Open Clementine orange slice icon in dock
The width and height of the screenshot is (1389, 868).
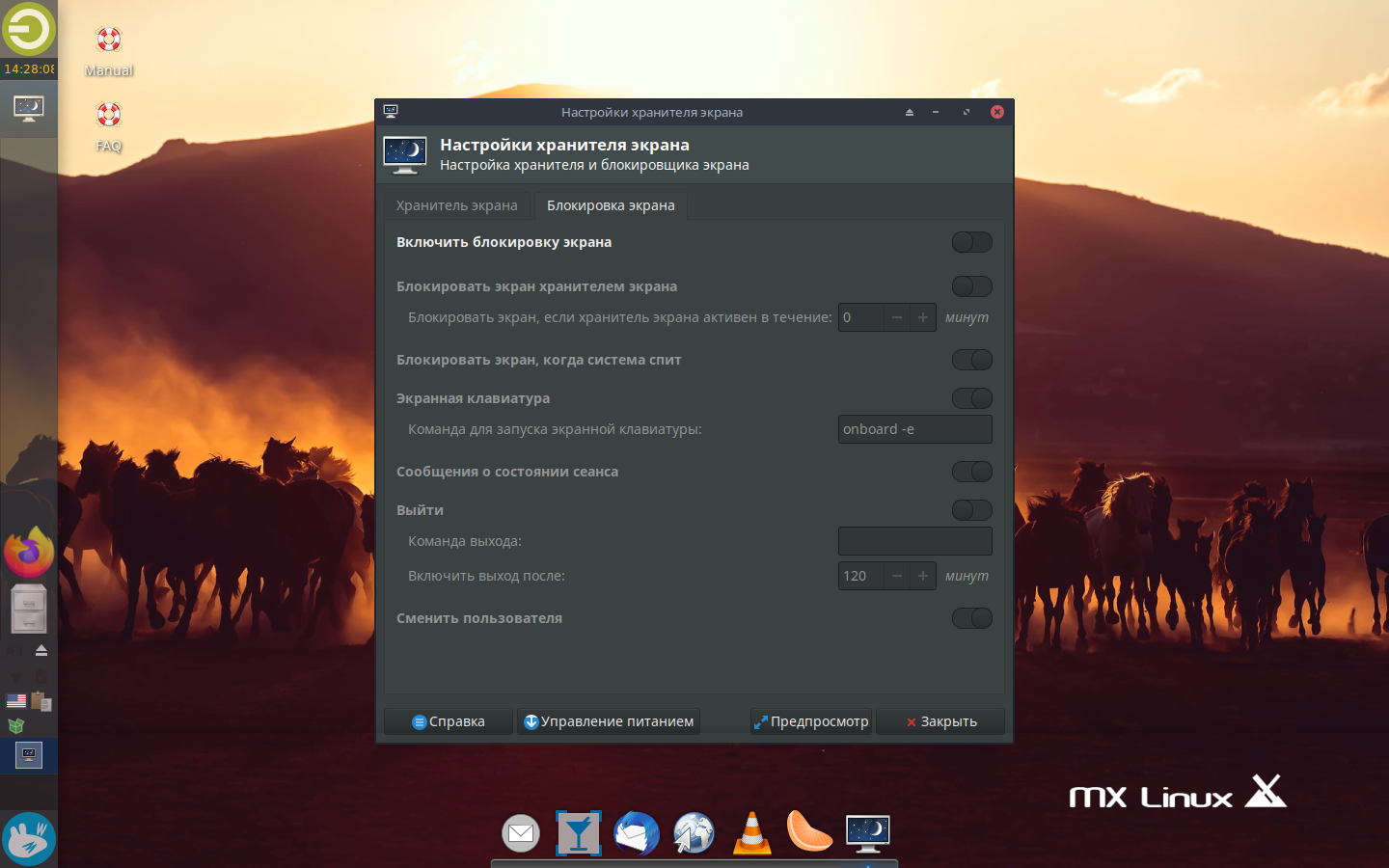(x=808, y=831)
